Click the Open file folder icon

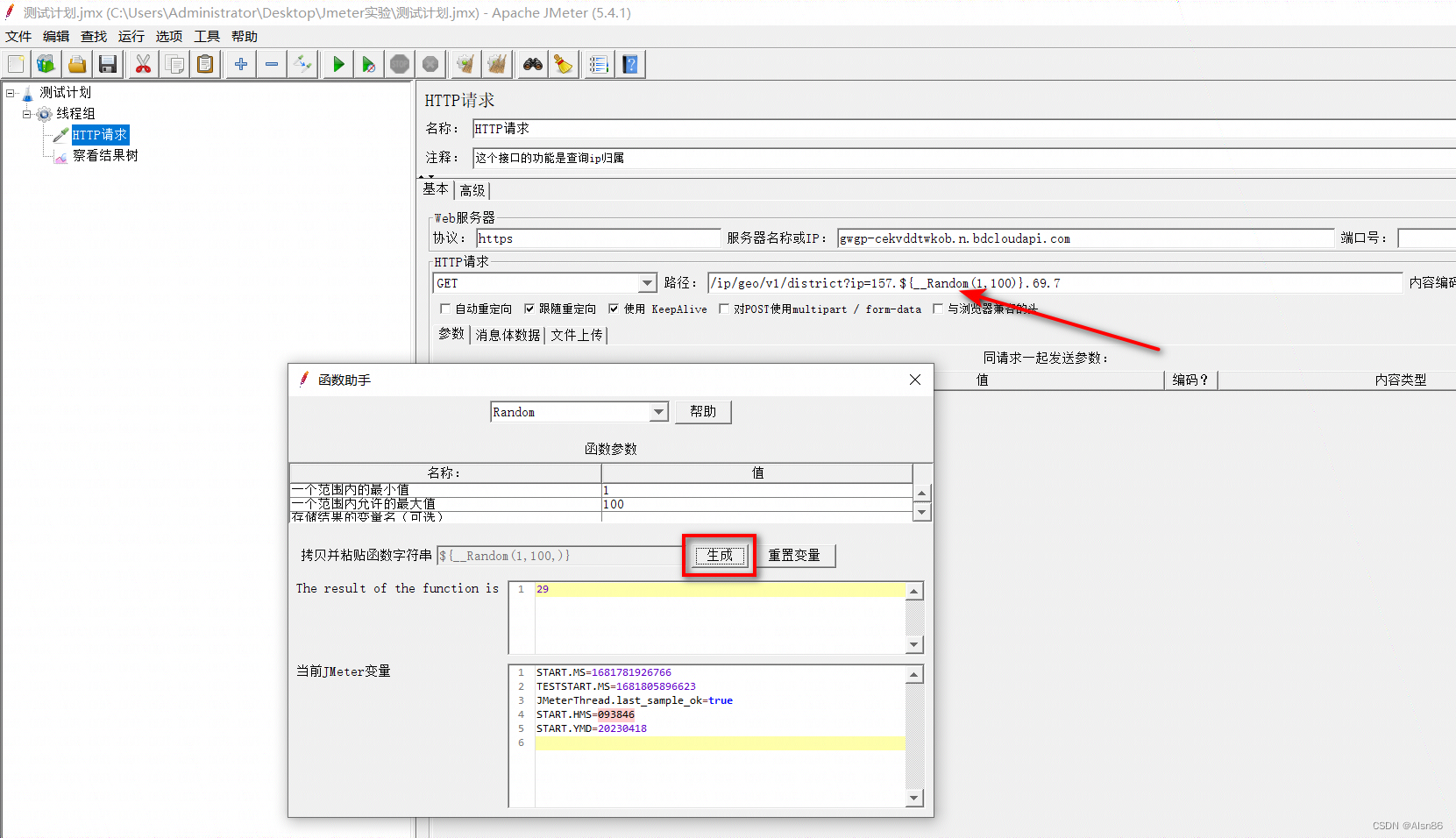tap(77, 64)
